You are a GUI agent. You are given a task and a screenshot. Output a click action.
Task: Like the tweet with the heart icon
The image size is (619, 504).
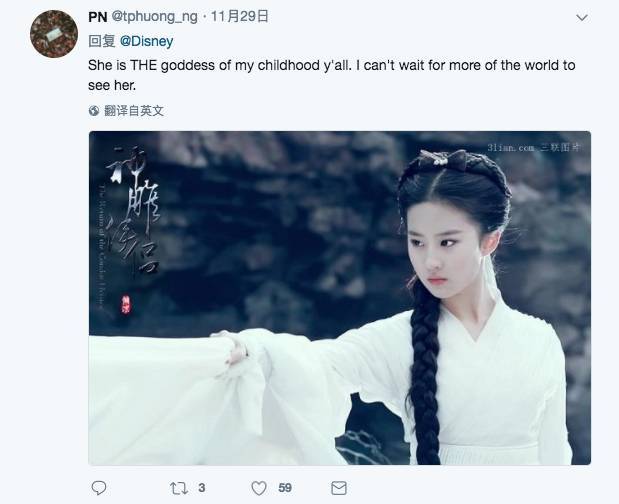tap(259, 488)
